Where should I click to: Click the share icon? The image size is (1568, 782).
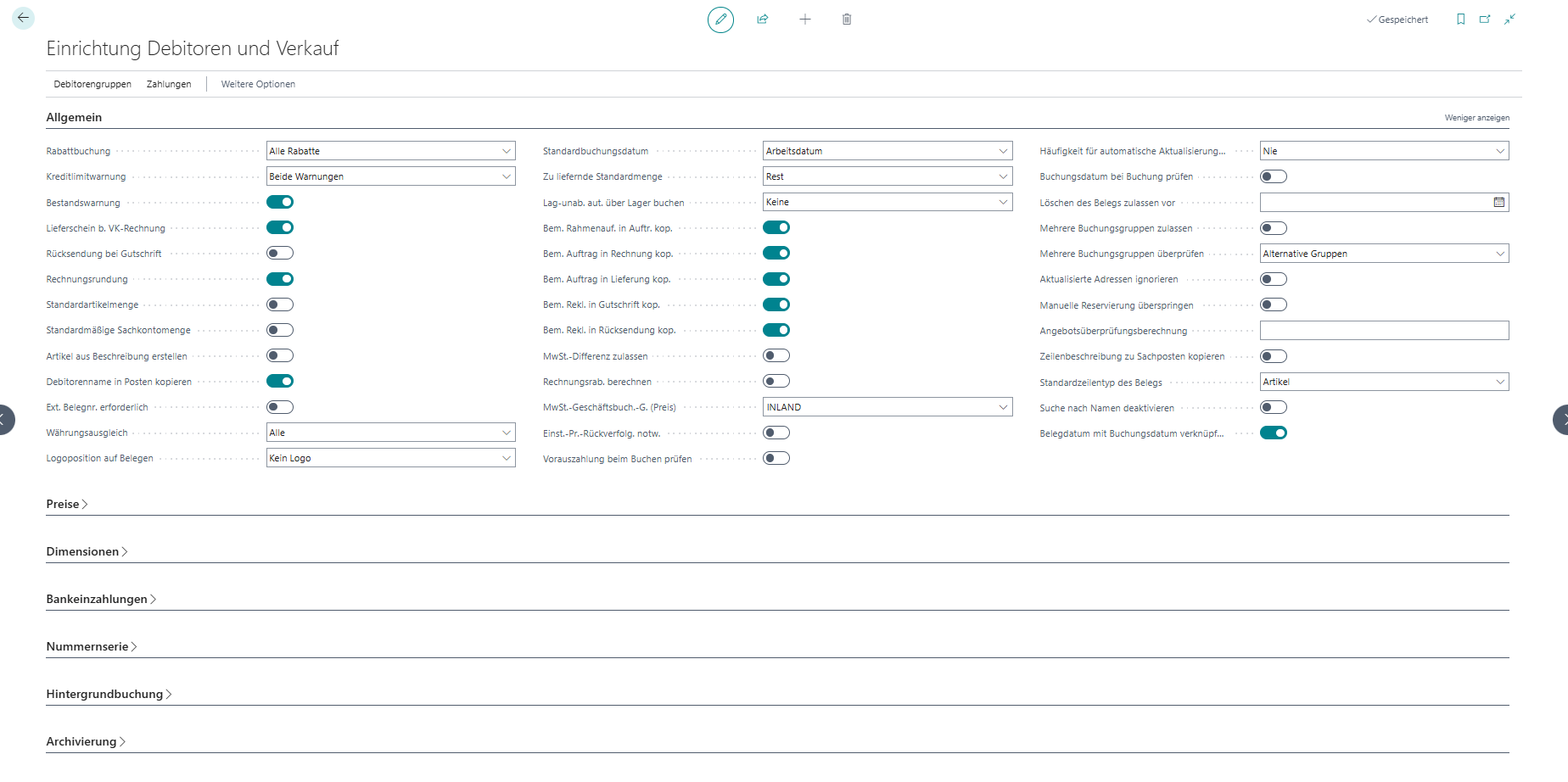click(763, 20)
